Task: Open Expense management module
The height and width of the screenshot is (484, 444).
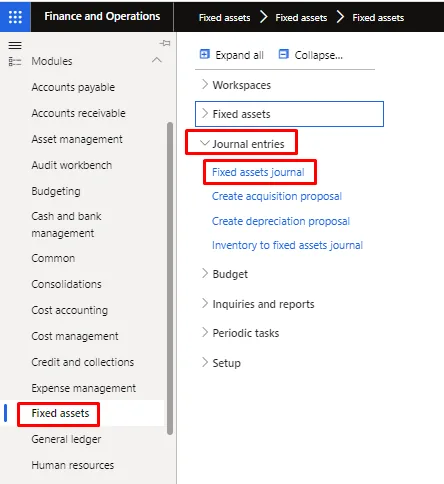Action: 84,388
